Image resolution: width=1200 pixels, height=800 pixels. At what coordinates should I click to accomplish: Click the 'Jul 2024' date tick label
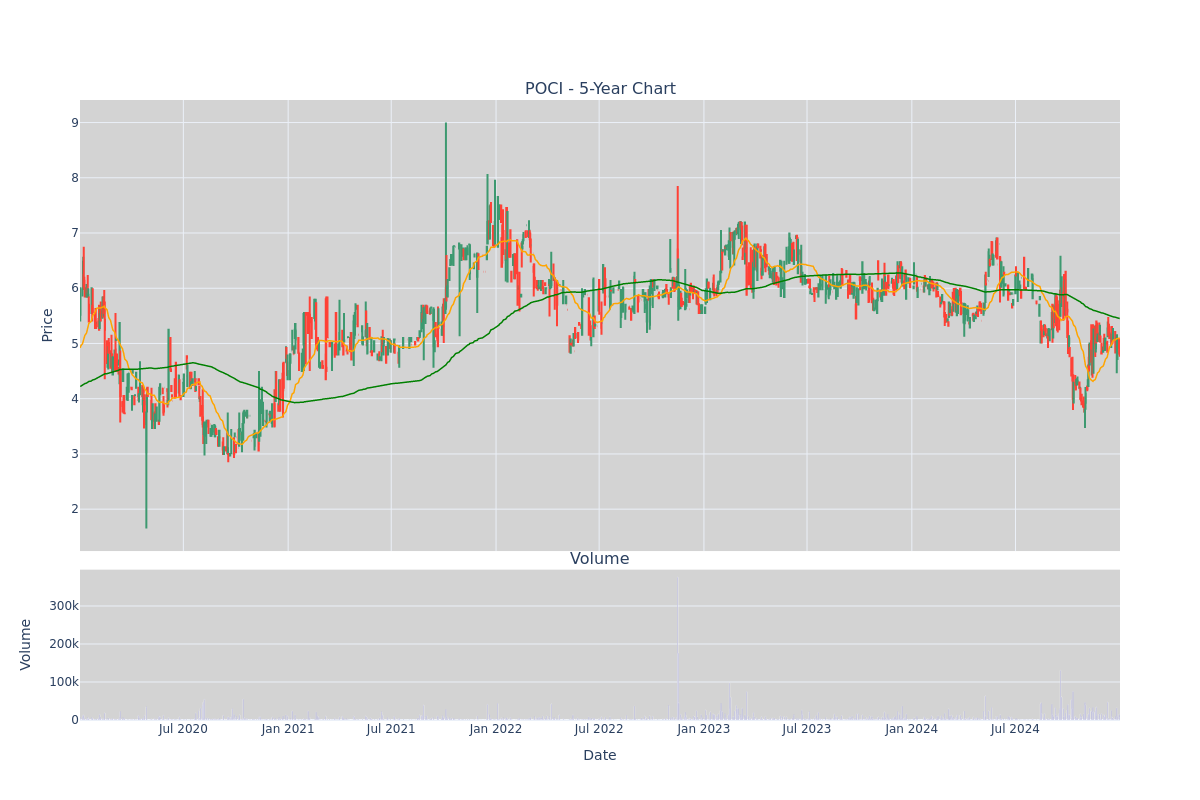pyautogui.click(x=1015, y=729)
